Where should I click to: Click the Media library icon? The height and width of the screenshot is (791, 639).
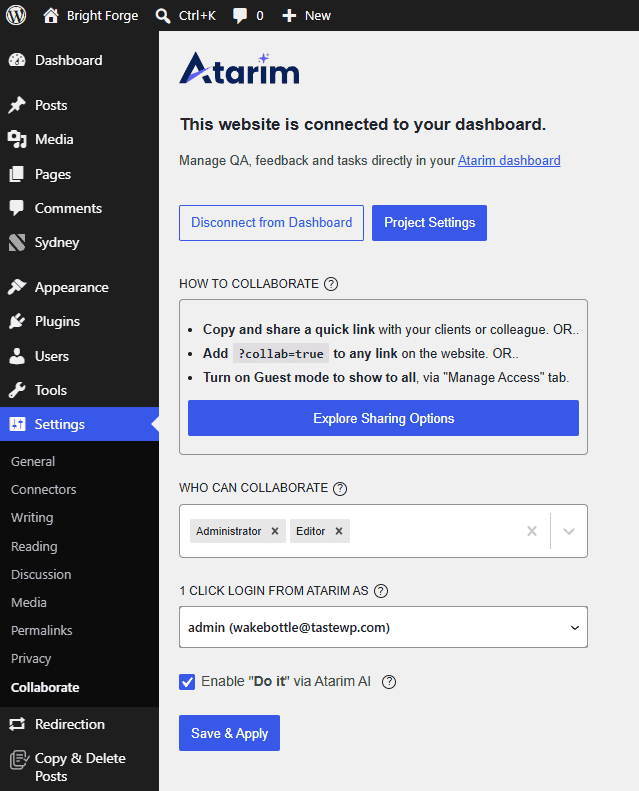click(x=17, y=139)
